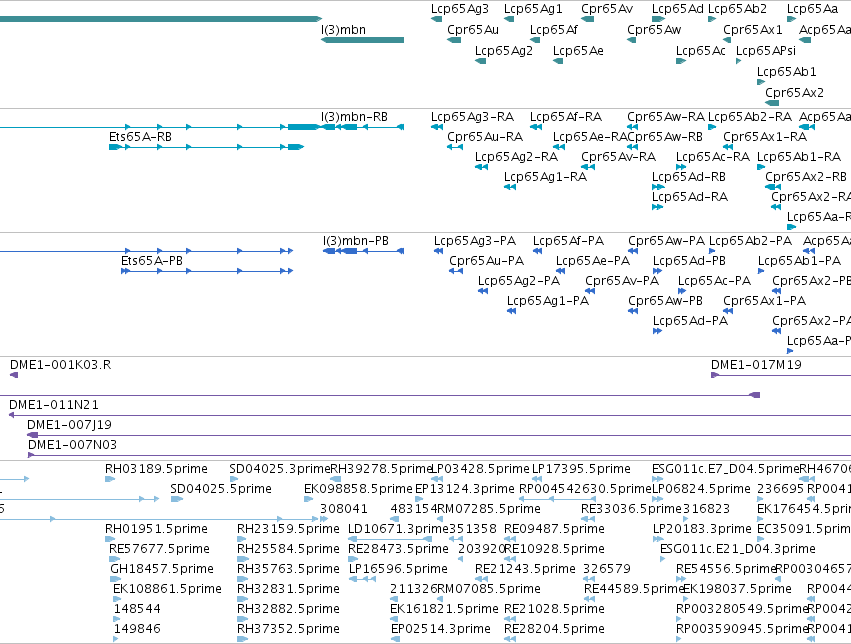
Task: Click the Cpr65Ax1-PA protein
Action: coord(764,301)
